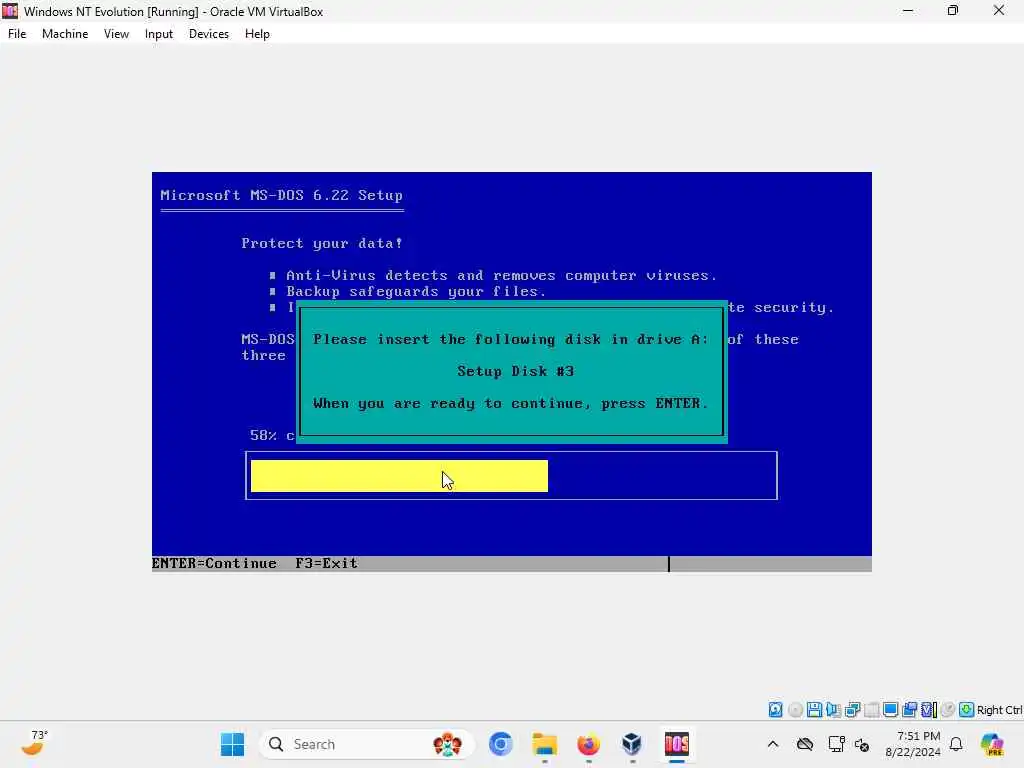Open network settings from tray icon

click(x=836, y=744)
